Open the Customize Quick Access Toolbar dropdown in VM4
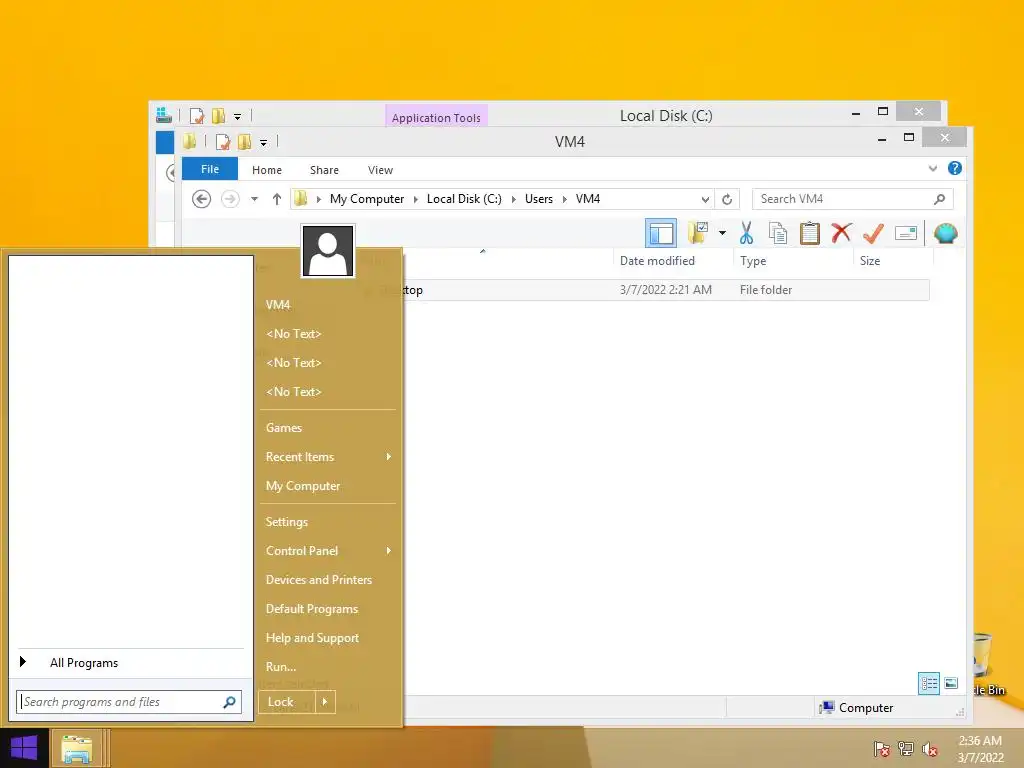This screenshot has width=1024, height=768. 263,142
